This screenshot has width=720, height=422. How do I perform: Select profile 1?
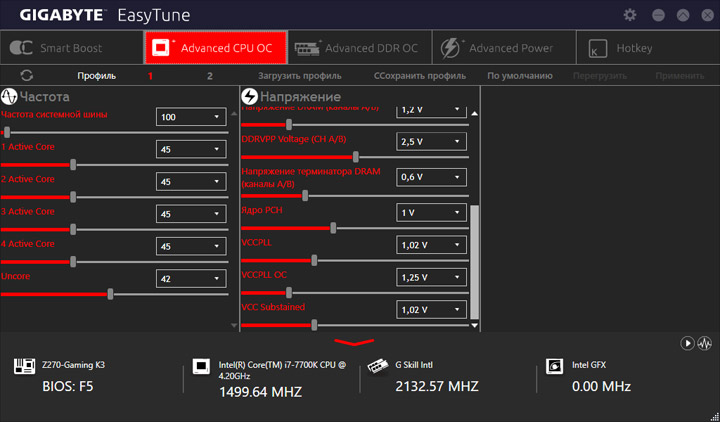(x=150, y=76)
